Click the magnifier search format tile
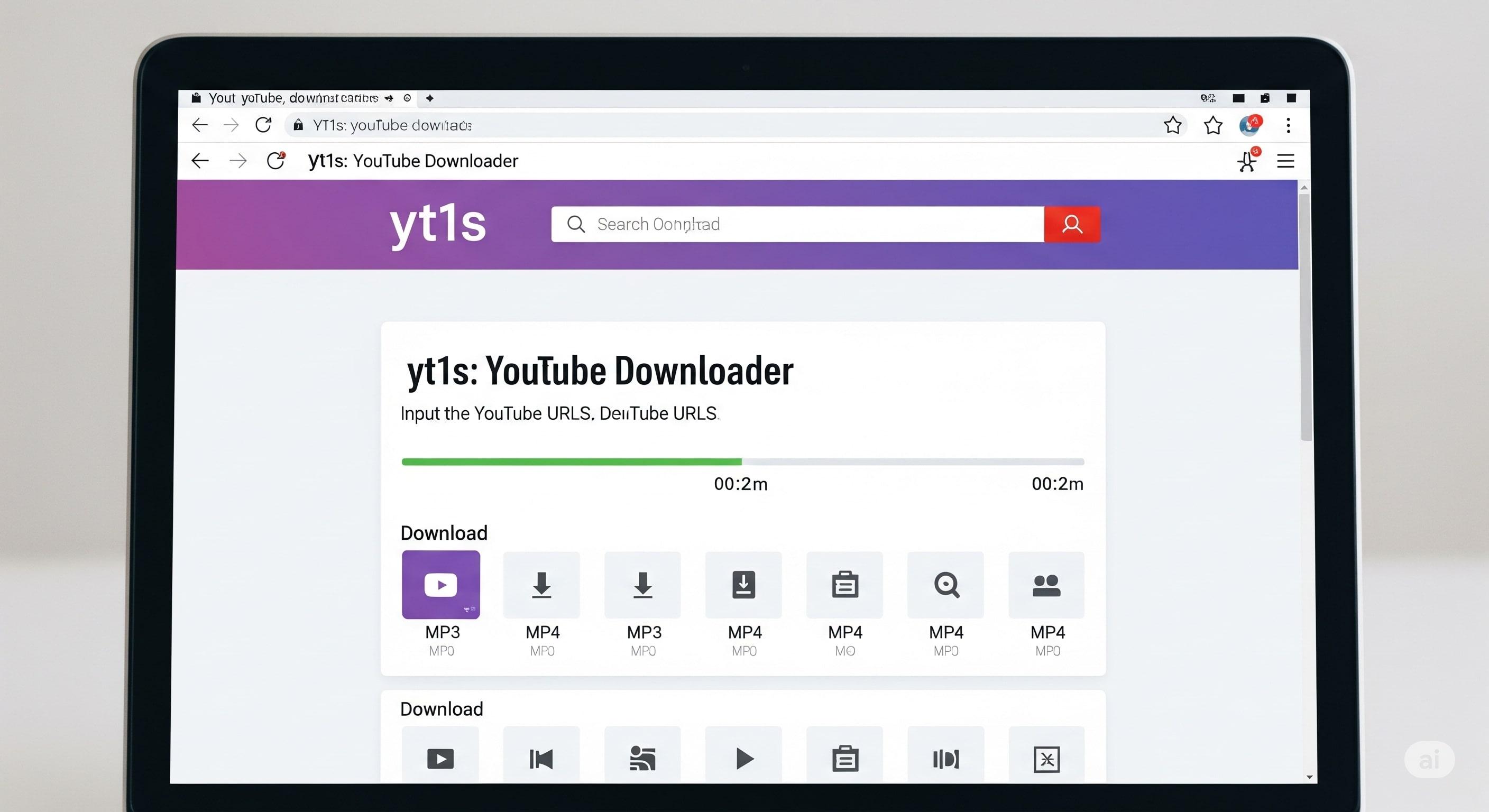Image resolution: width=1489 pixels, height=812 pixels. [x=945, y=584]
